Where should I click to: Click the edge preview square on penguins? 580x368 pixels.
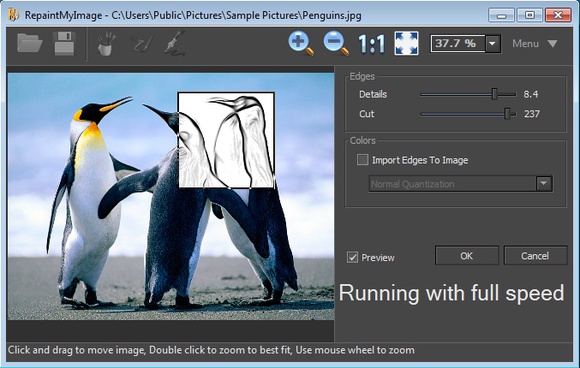point(226,140)
